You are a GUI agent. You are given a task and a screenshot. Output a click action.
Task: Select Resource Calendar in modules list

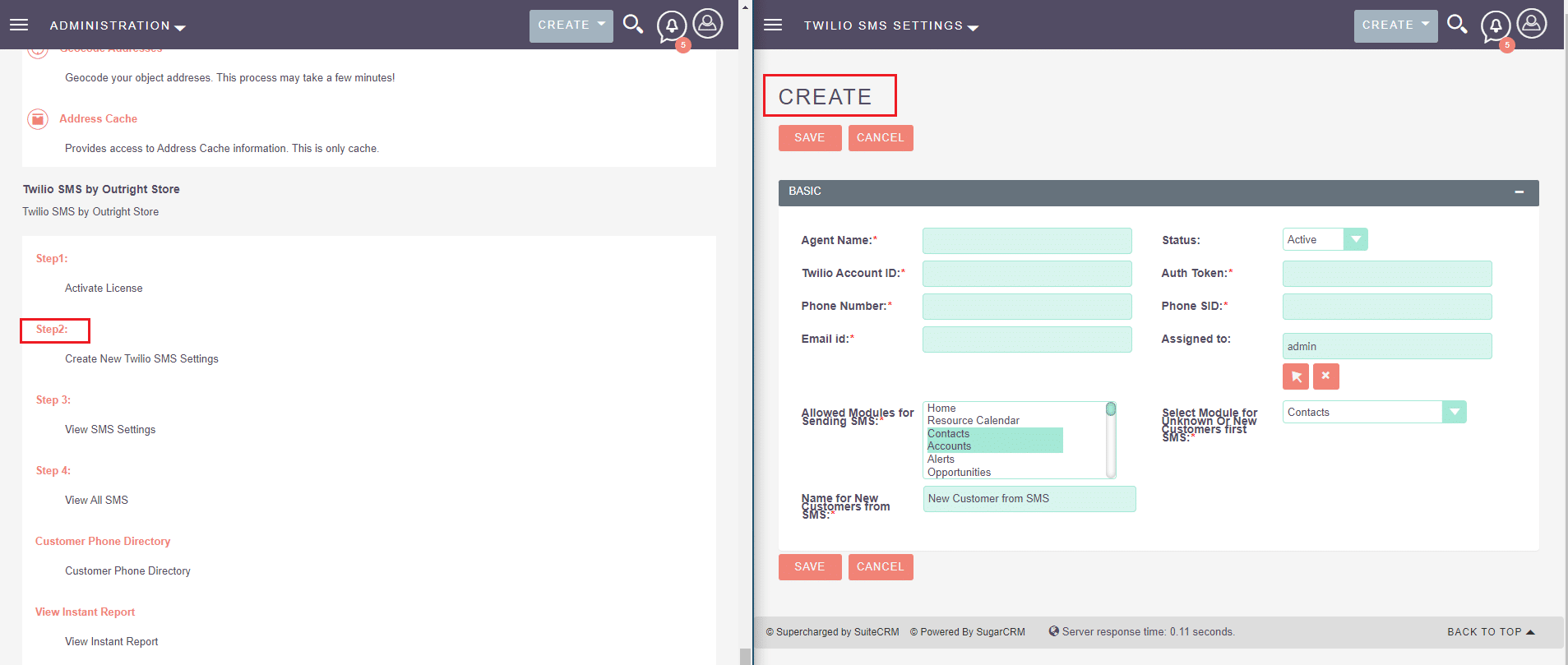pos(974,421)
